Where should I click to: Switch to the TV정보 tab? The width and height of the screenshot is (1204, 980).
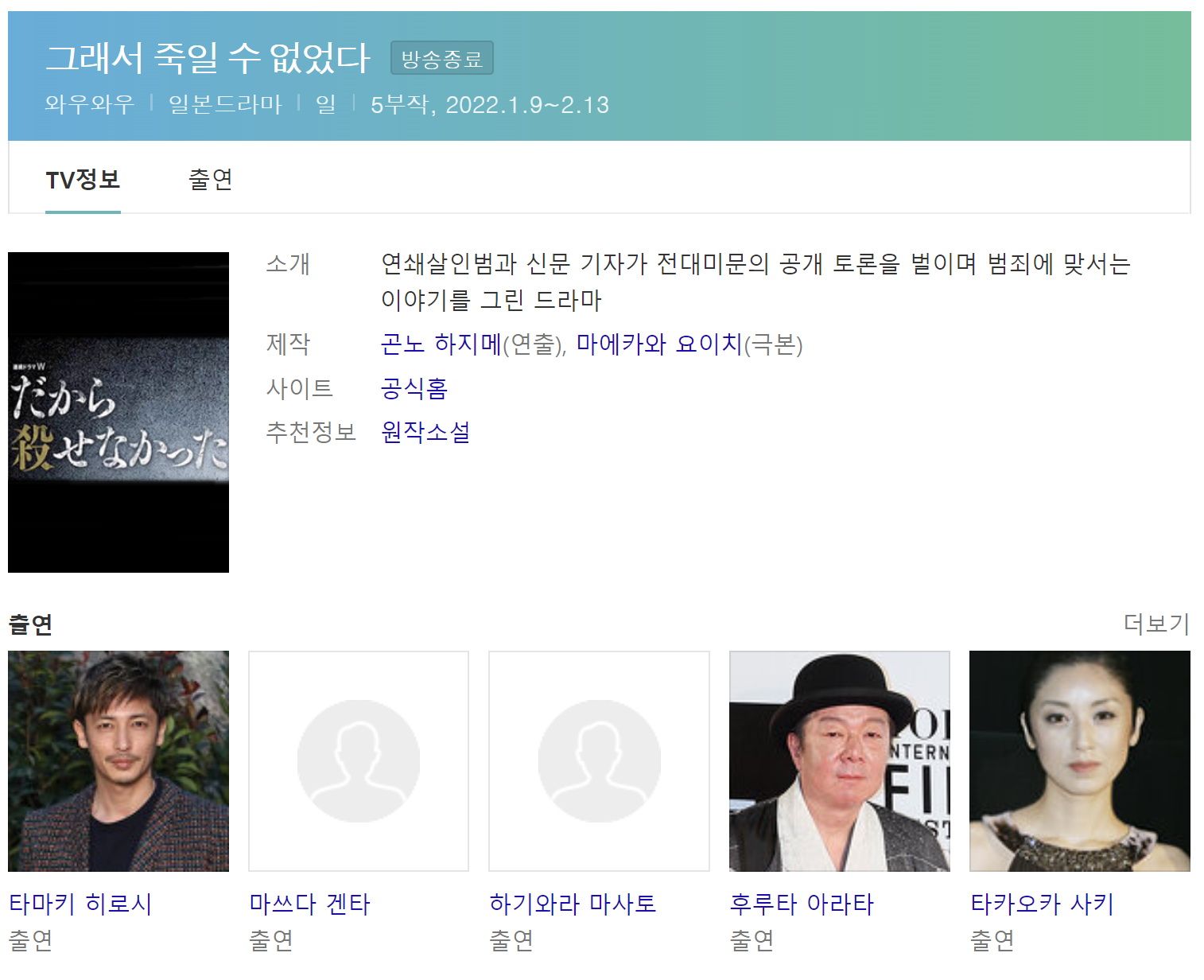[x=83, y=180]
